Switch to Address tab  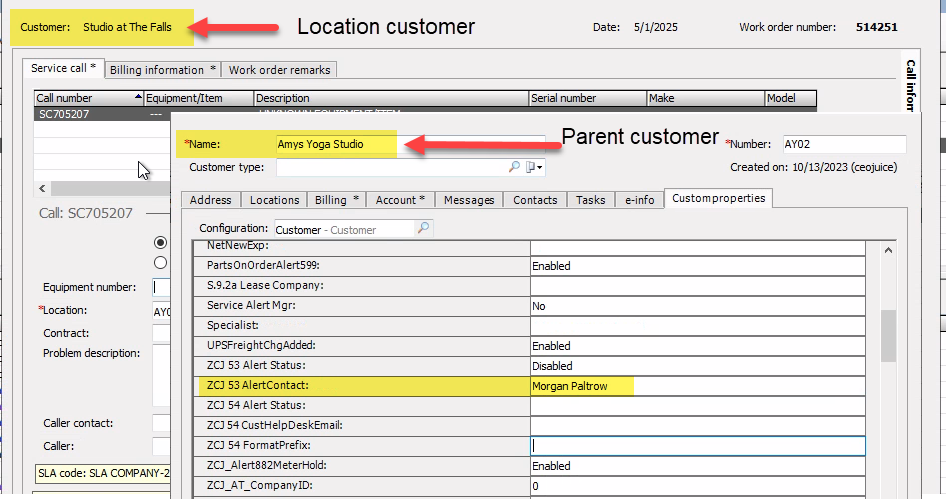pos(211,200)
